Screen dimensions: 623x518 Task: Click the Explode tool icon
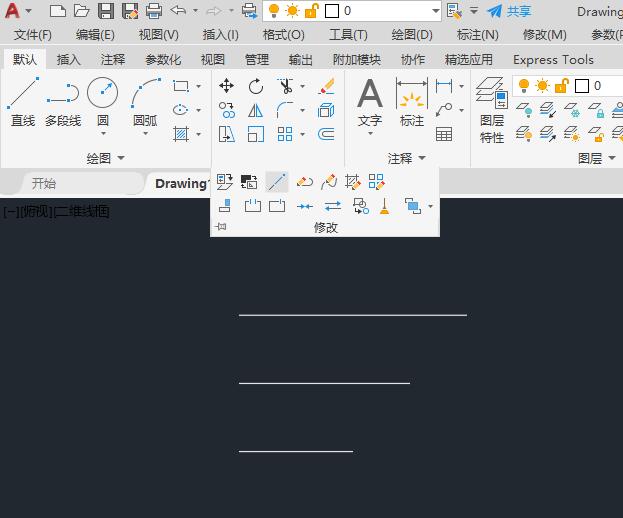coord(326,110)
